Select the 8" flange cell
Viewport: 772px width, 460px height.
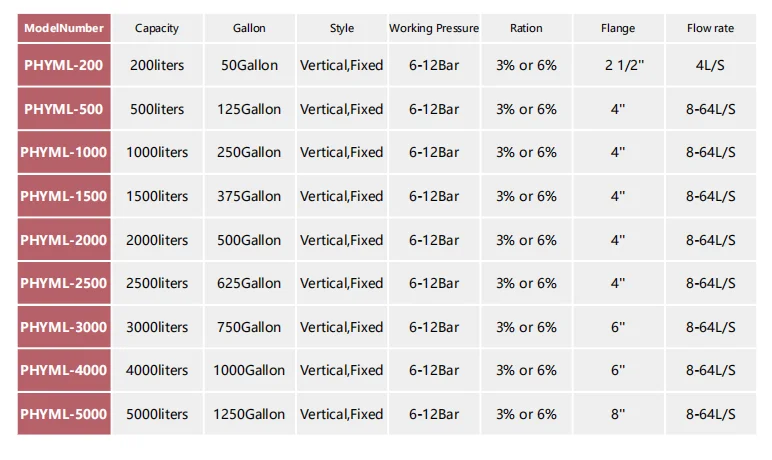[x=618, y=414]
